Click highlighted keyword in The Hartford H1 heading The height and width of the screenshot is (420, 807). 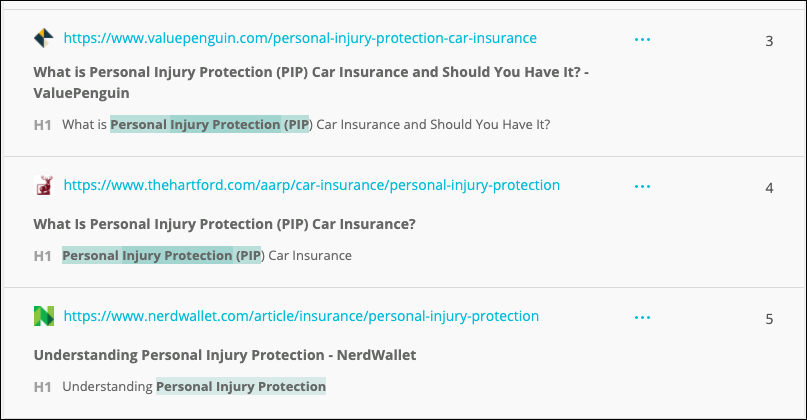162,255
